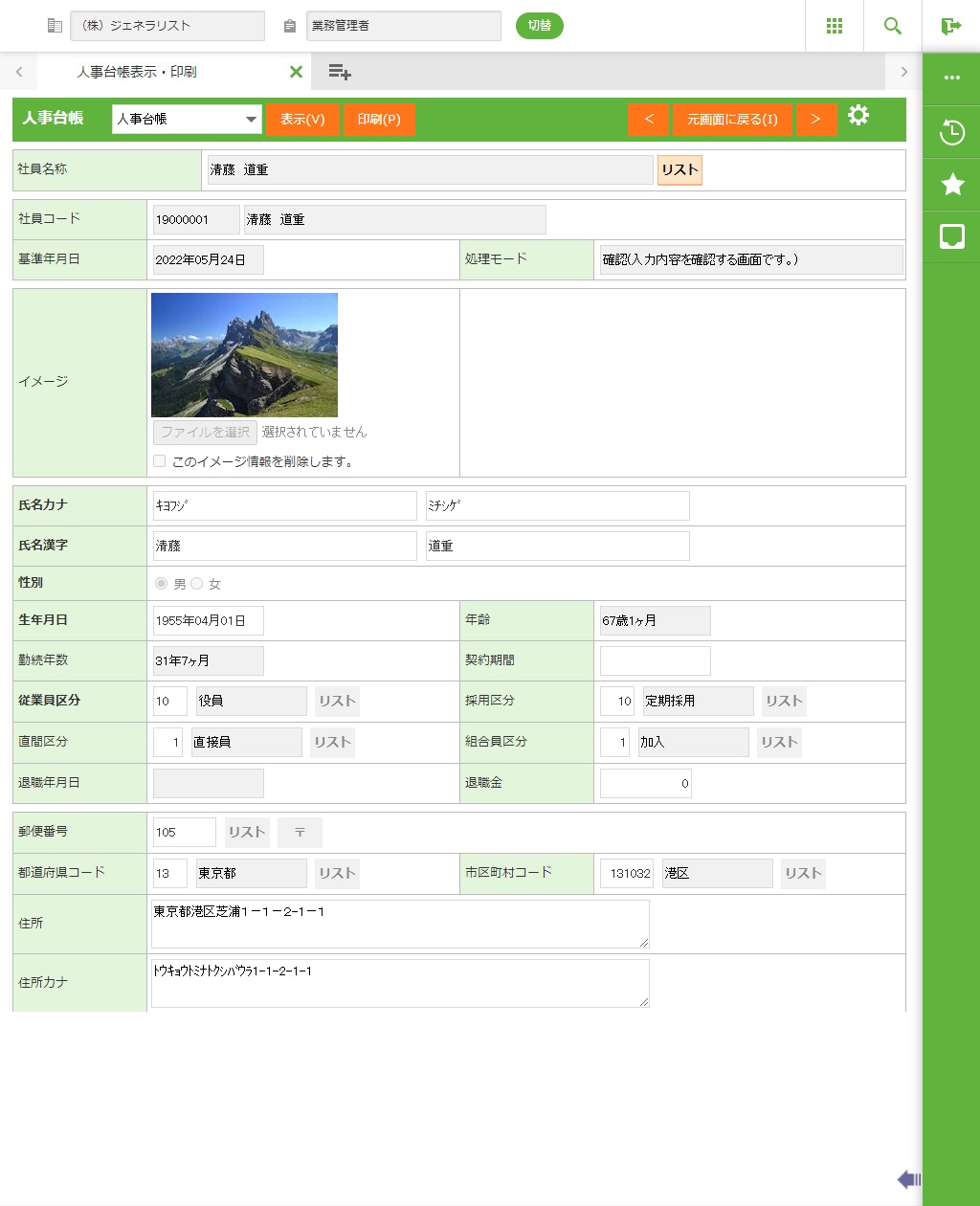The image size is (980, 1206).
Task: Click the add new tab icon
Action: point(339,72)
